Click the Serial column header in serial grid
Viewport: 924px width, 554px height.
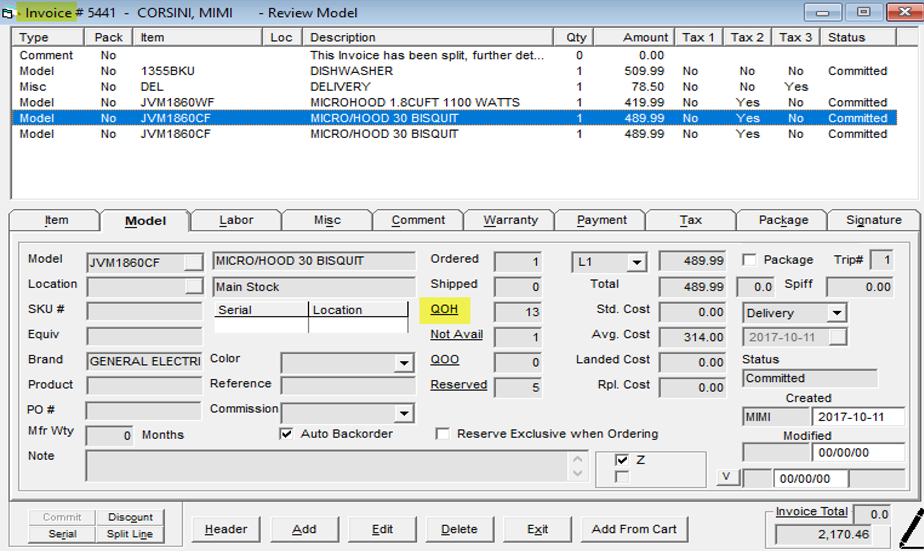click(x=261, y=310)
